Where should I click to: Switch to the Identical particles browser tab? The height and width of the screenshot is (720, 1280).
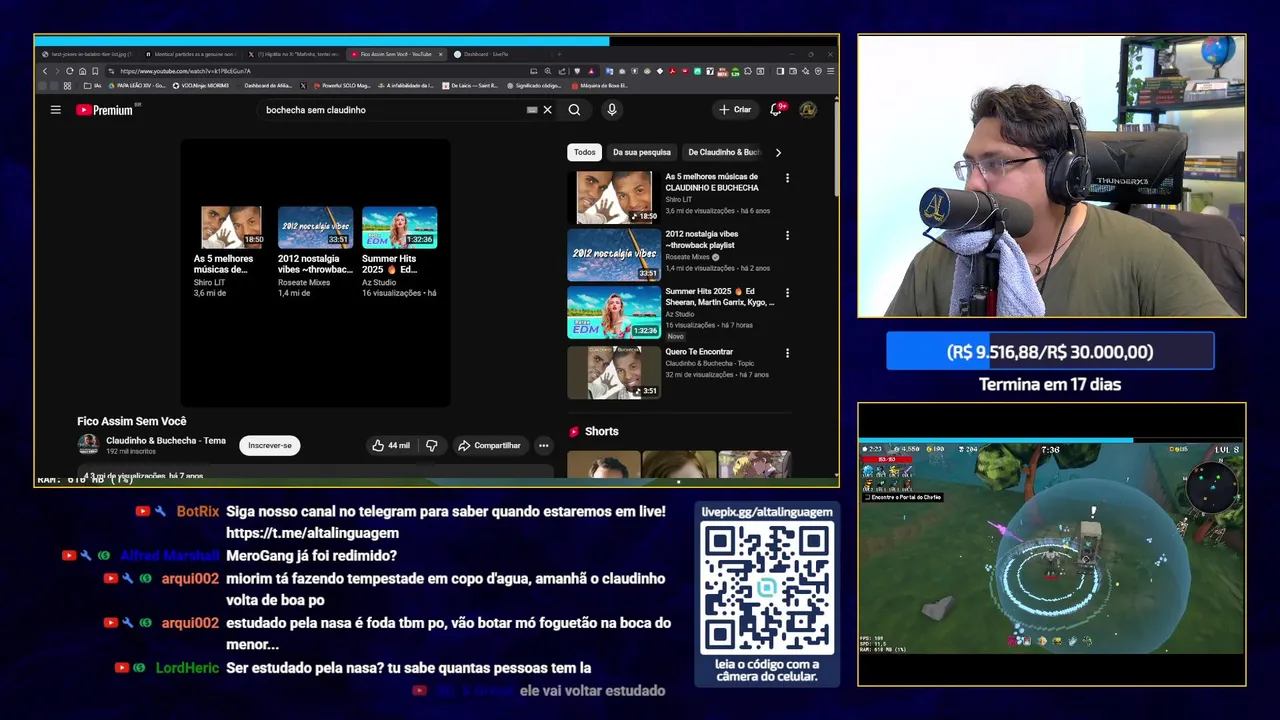tap(193, 54)
